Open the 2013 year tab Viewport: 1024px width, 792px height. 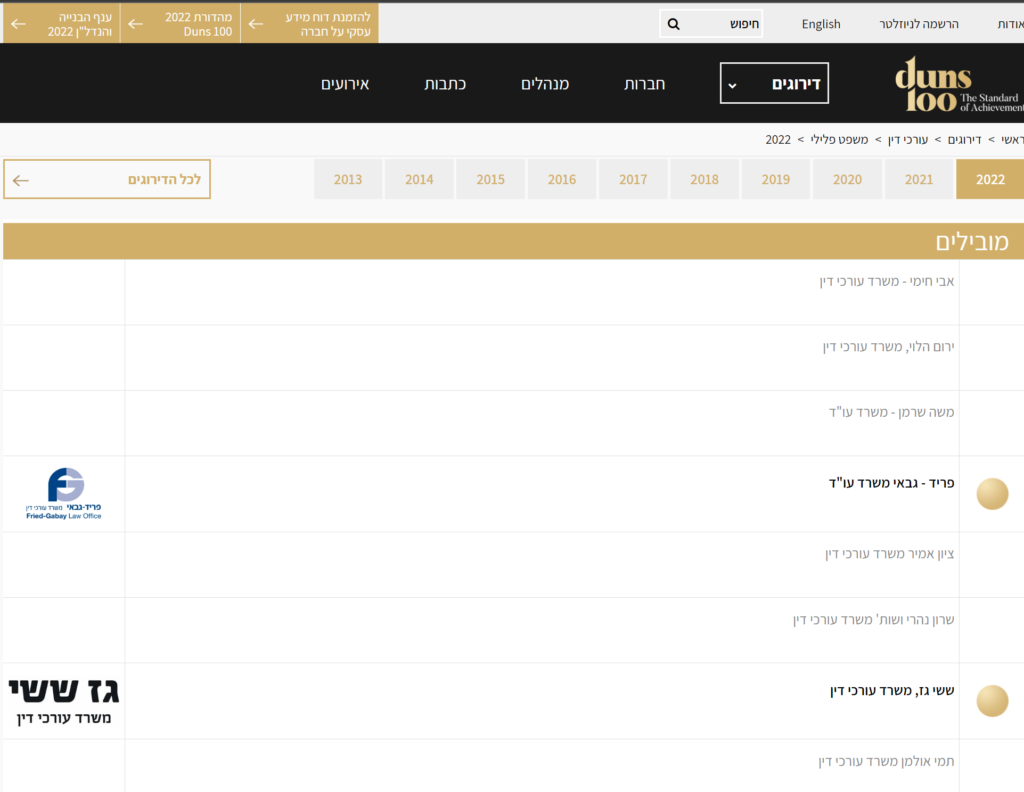[347, 180]
